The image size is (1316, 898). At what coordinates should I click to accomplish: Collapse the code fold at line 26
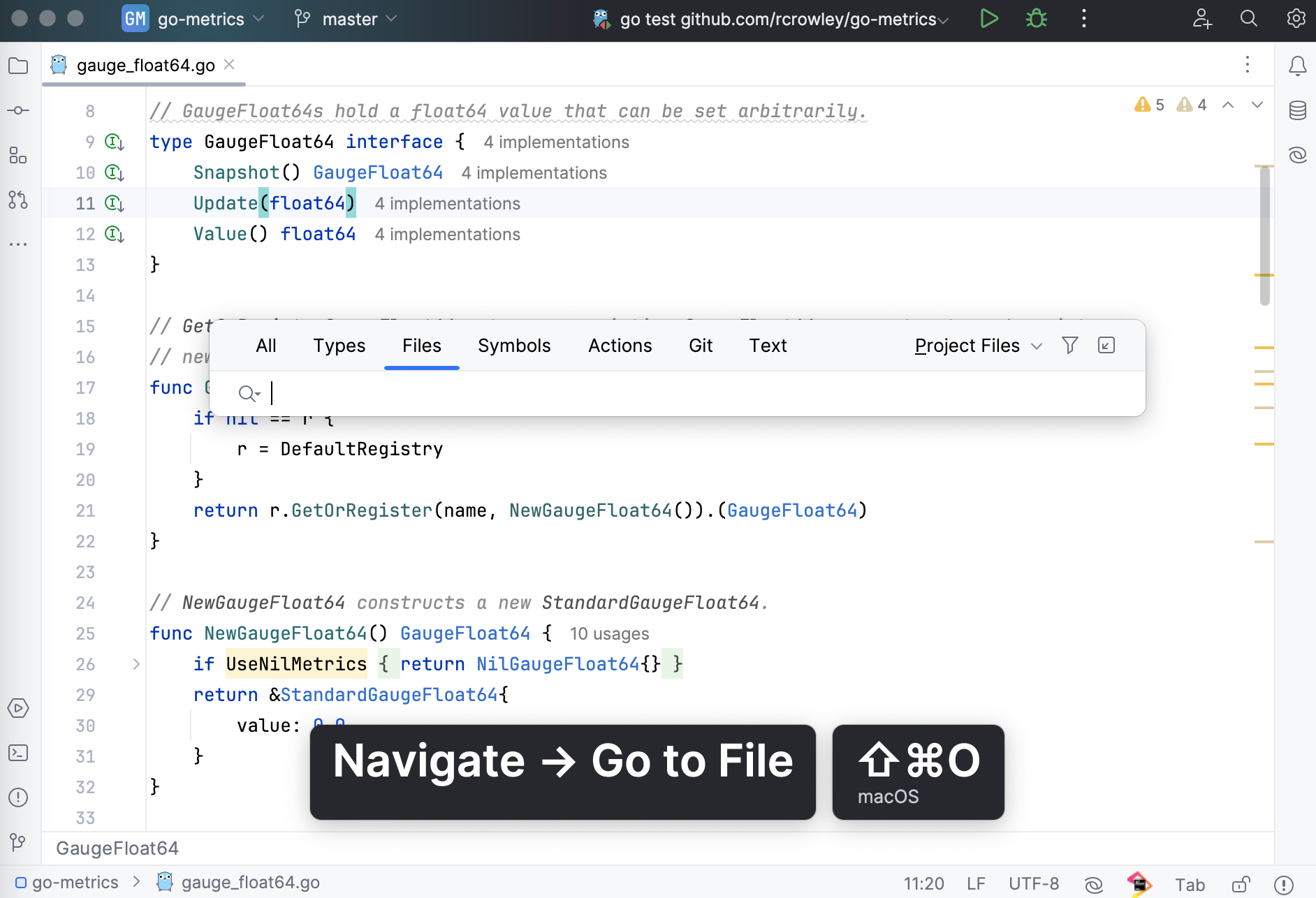pos(136,664)
